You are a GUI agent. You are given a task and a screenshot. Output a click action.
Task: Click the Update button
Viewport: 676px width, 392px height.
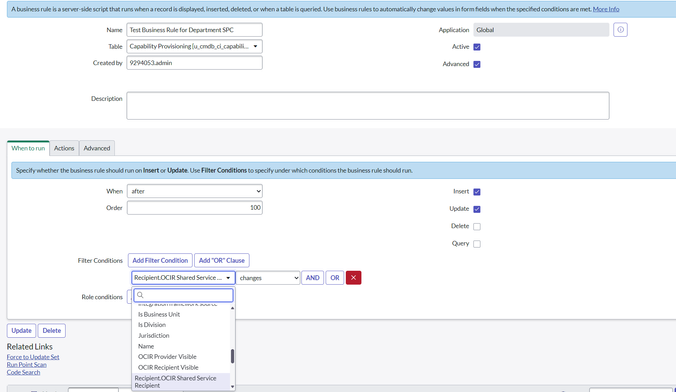[21, 330]
